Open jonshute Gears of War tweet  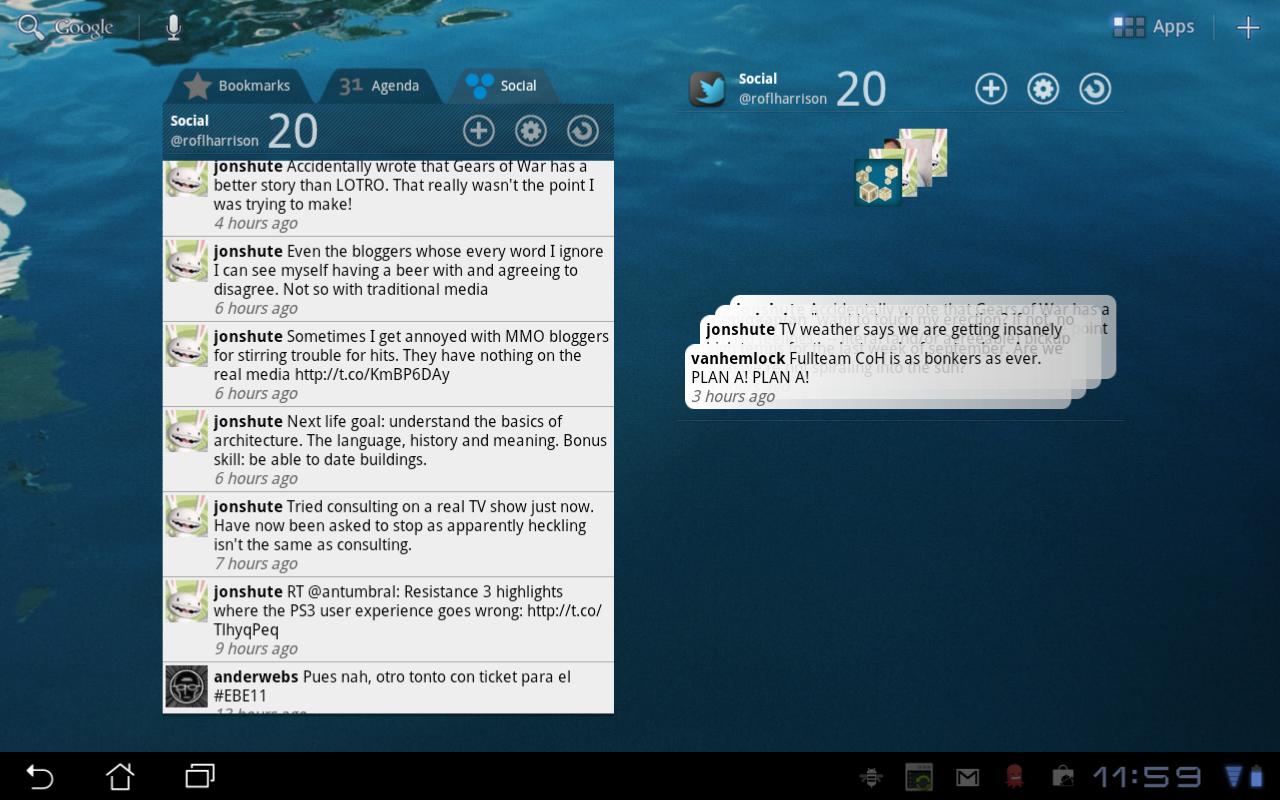tap(388, 198)
